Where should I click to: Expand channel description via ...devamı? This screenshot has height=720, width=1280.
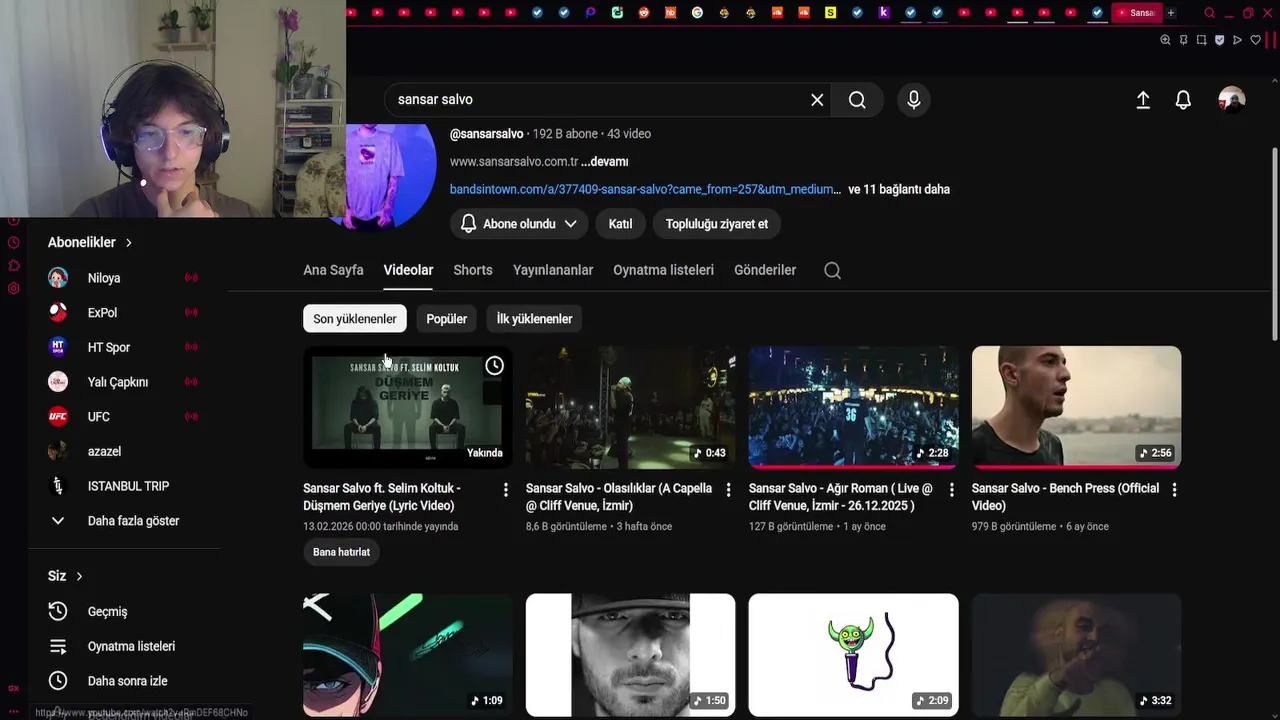pyautogui.click(x=605, y=162)
